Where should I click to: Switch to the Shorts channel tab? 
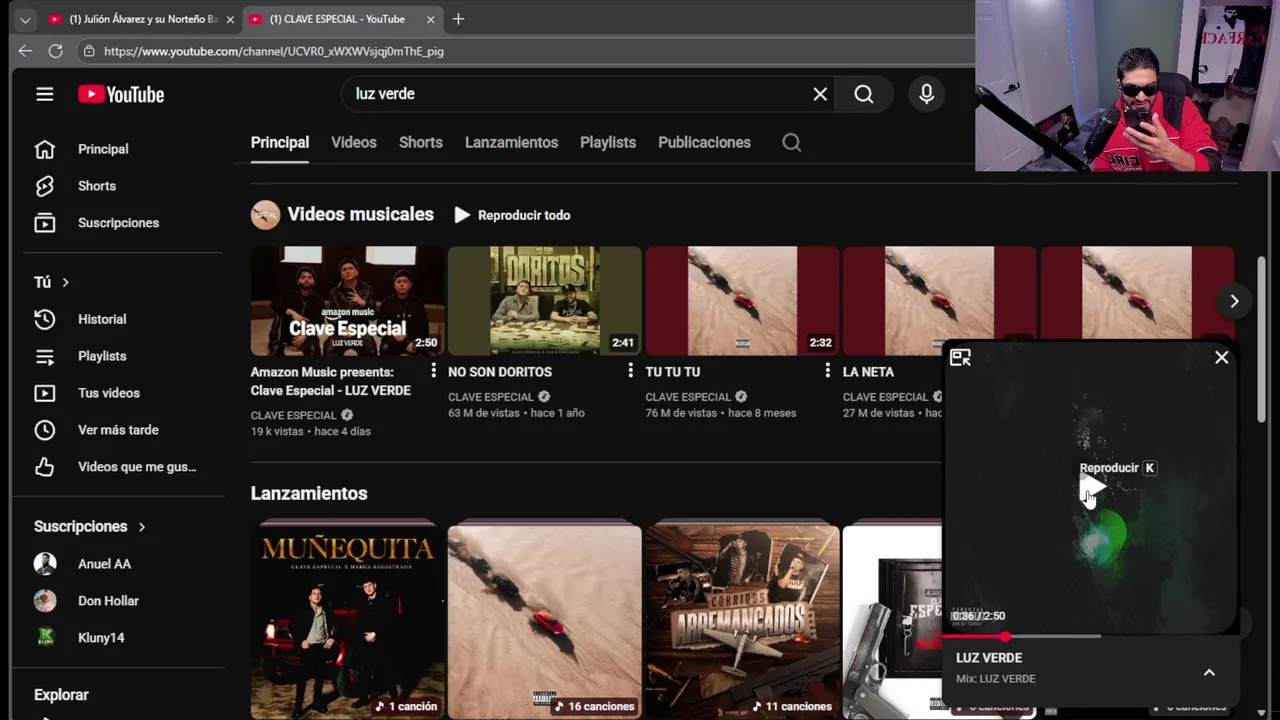pyautogui.click(x=421, y=142)
